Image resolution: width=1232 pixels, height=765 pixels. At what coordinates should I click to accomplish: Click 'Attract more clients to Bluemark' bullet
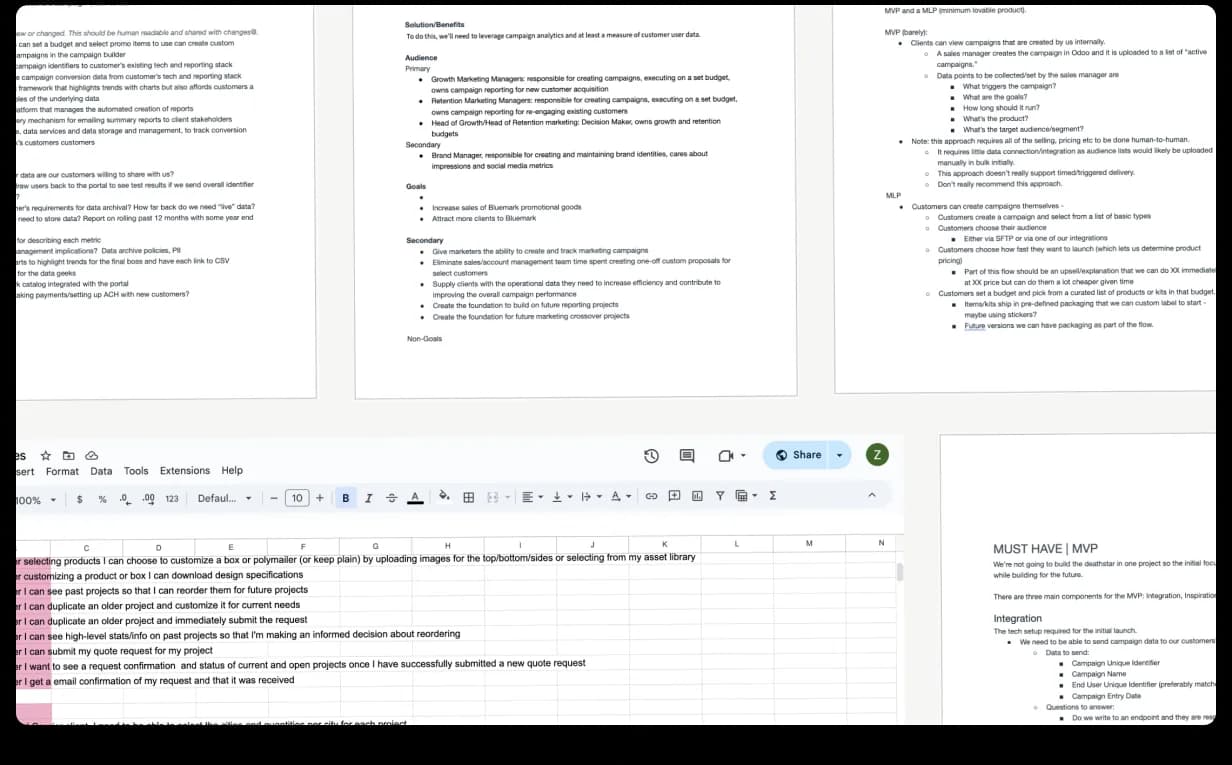click(484, 218)
